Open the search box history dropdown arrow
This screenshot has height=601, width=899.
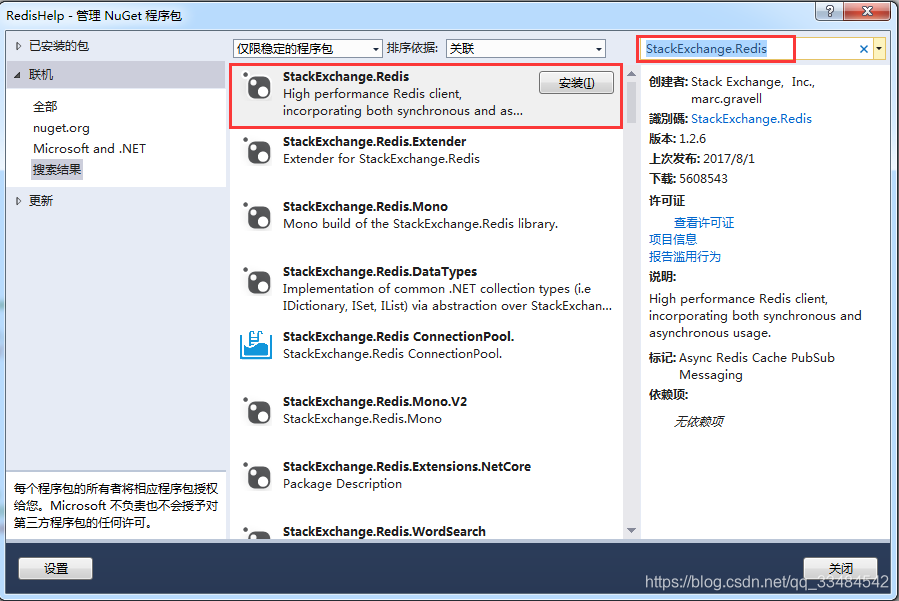(x=879, y=49)
